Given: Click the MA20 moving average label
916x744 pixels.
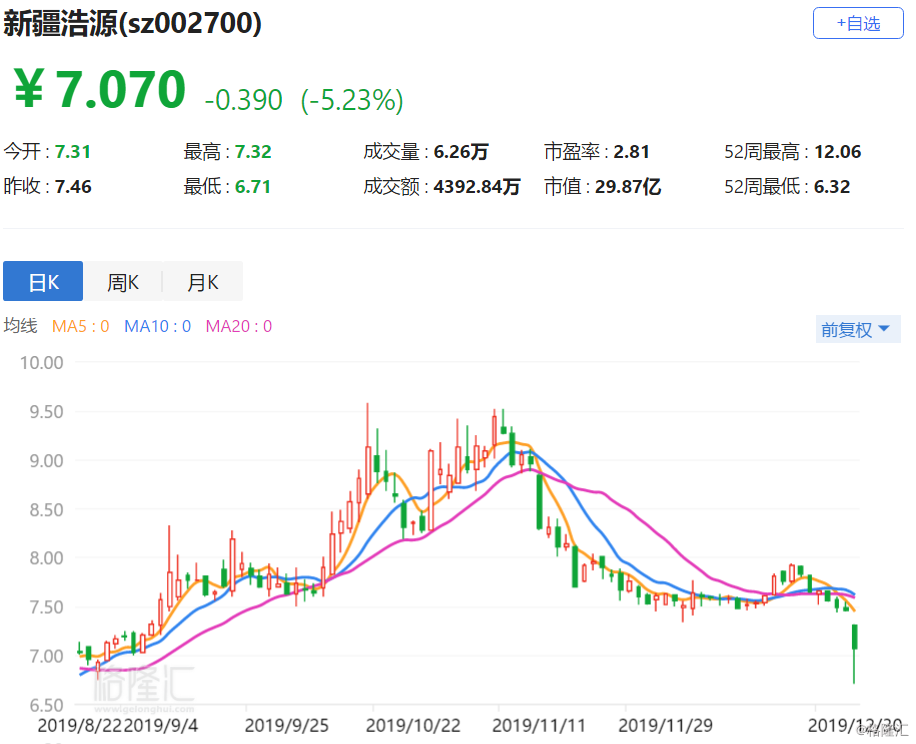Looking at the screenshot, I should tap(239, 326).
